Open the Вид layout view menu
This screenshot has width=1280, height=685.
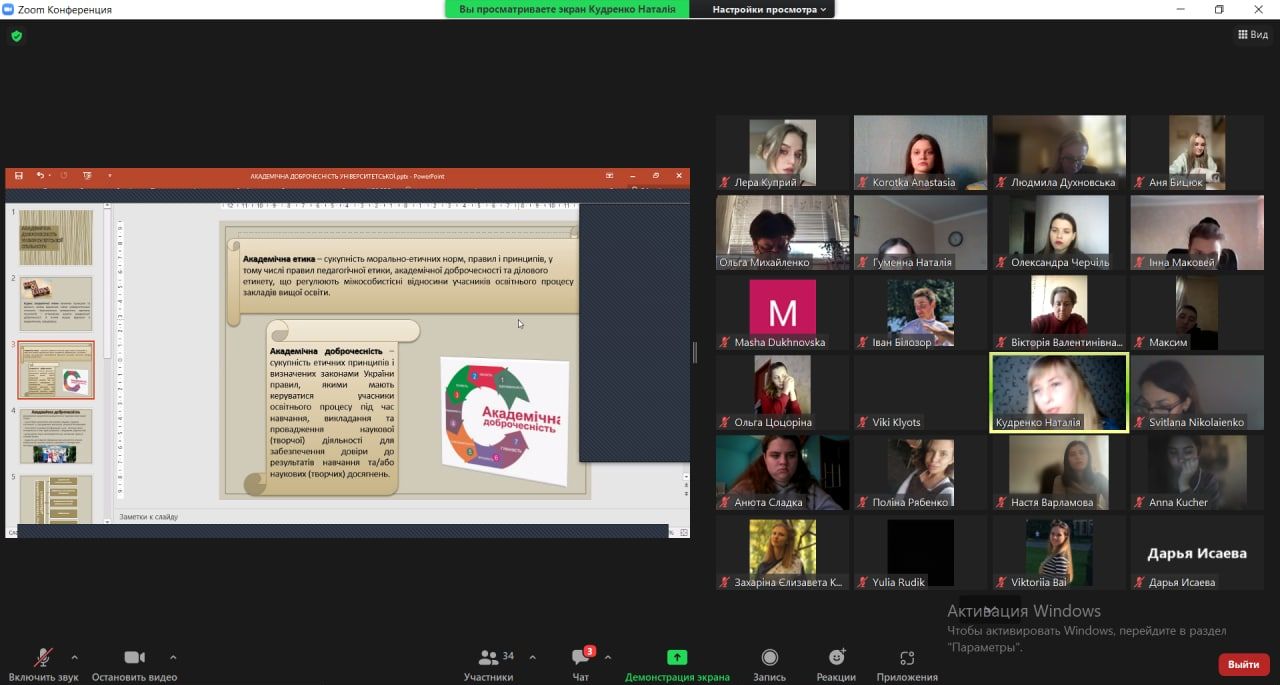(1253, 34)
